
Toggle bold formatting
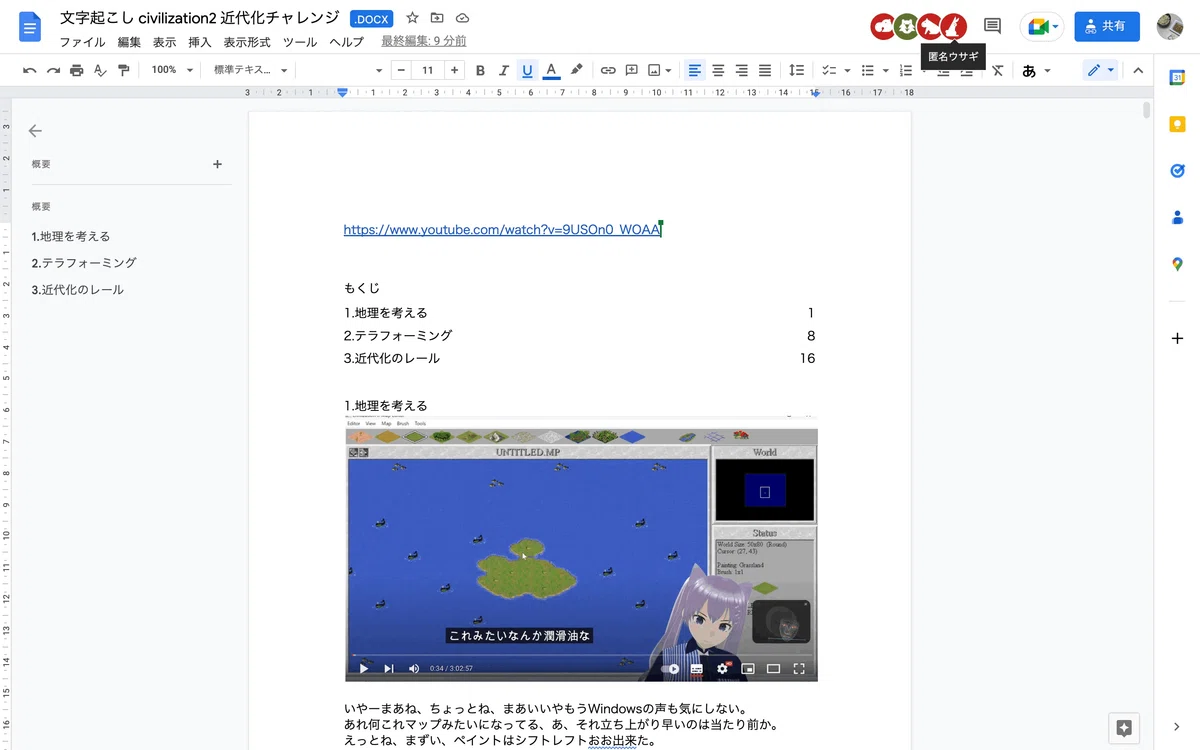click(480, 70)
